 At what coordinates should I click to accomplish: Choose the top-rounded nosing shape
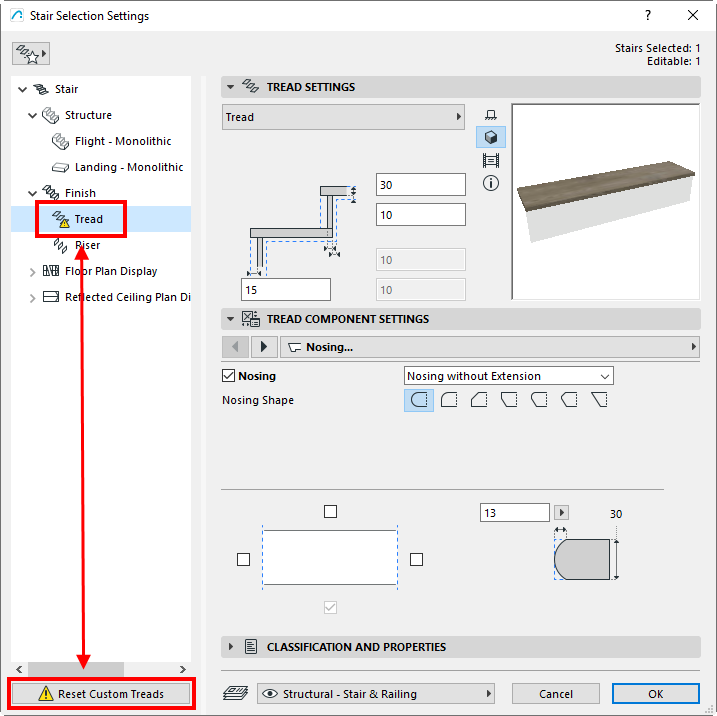[449, 400]
